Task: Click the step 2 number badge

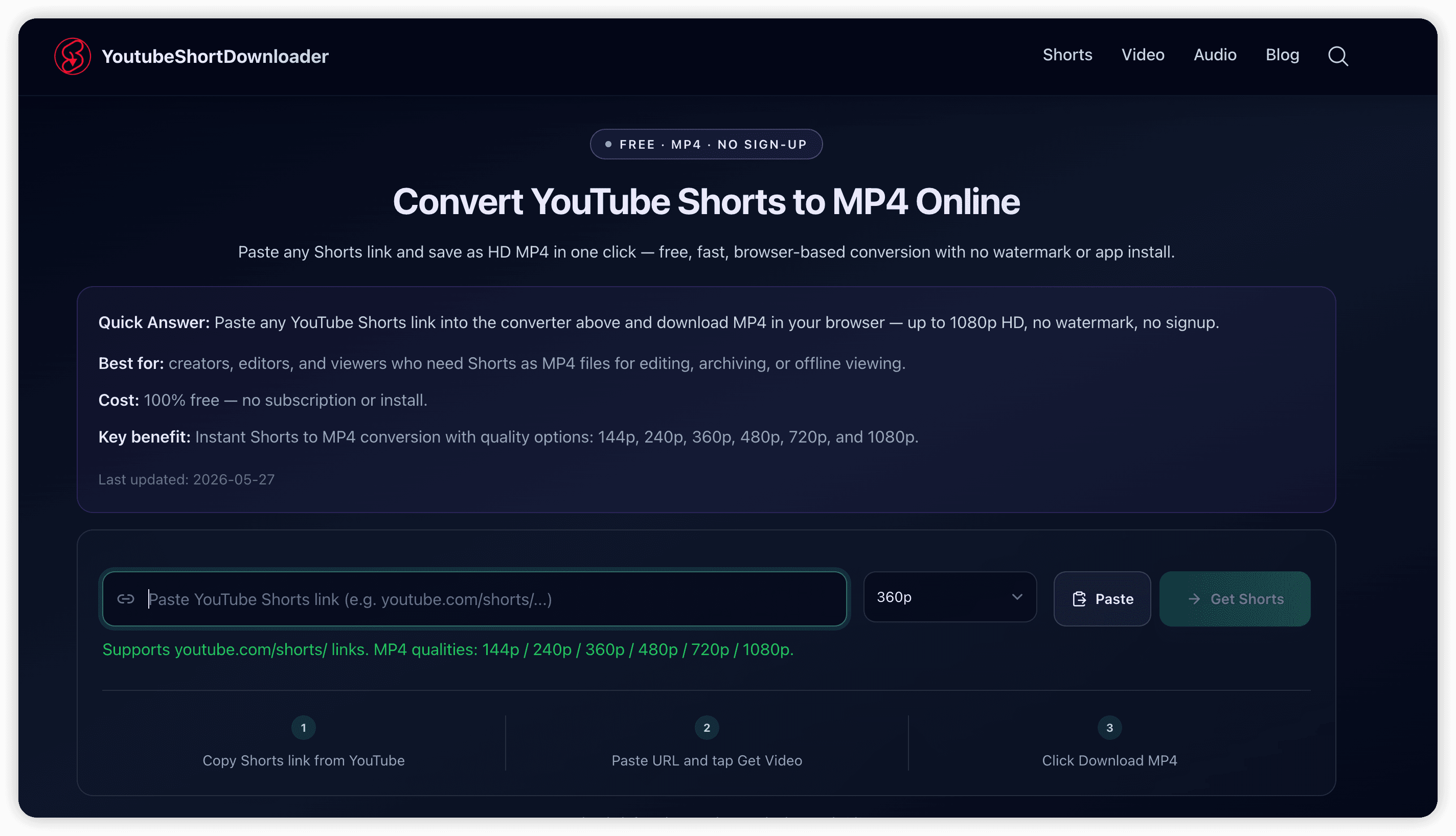Action: (707, 728)
